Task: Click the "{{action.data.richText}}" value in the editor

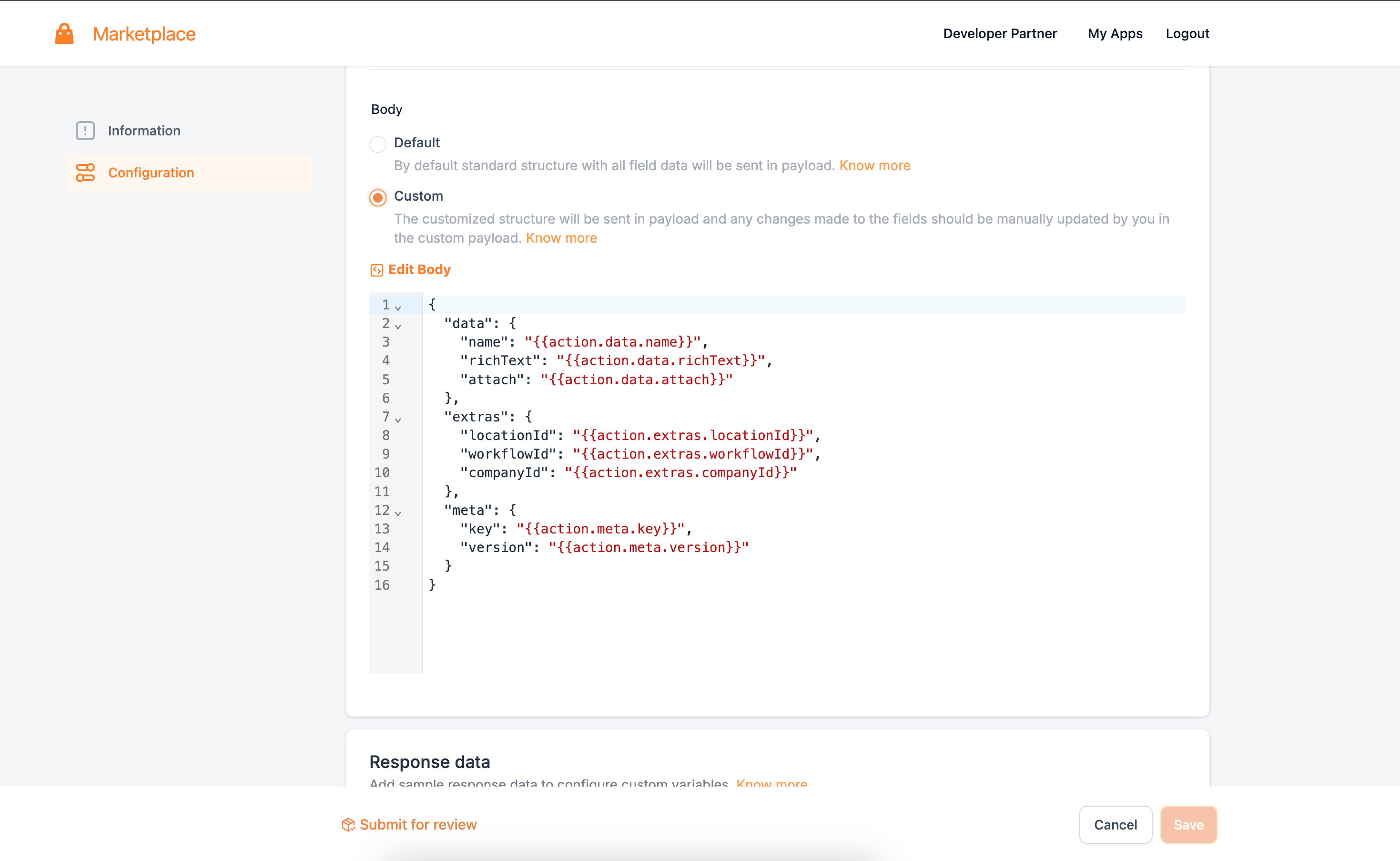Action: pos(661,360)
